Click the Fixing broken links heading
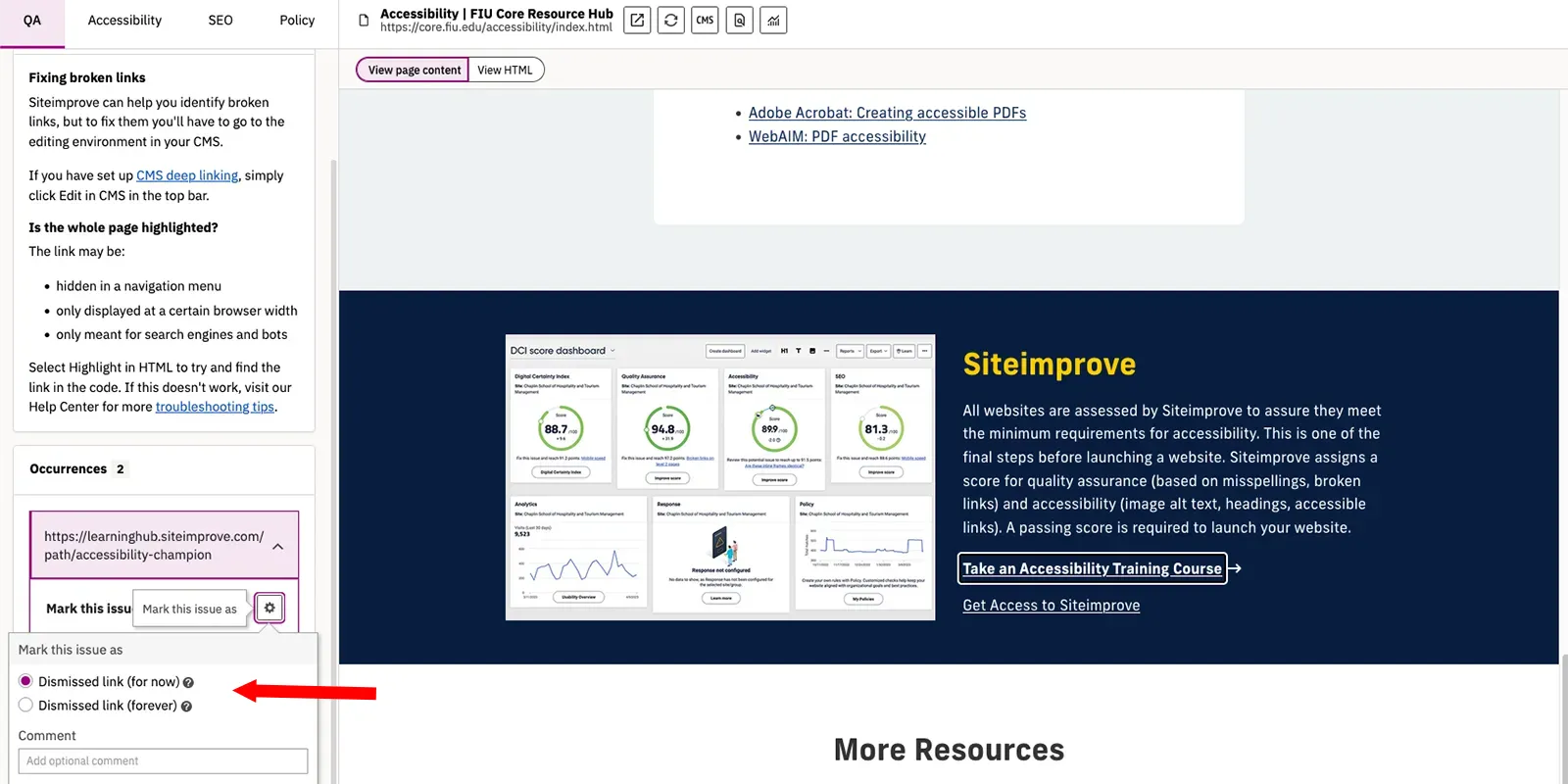 87,77
